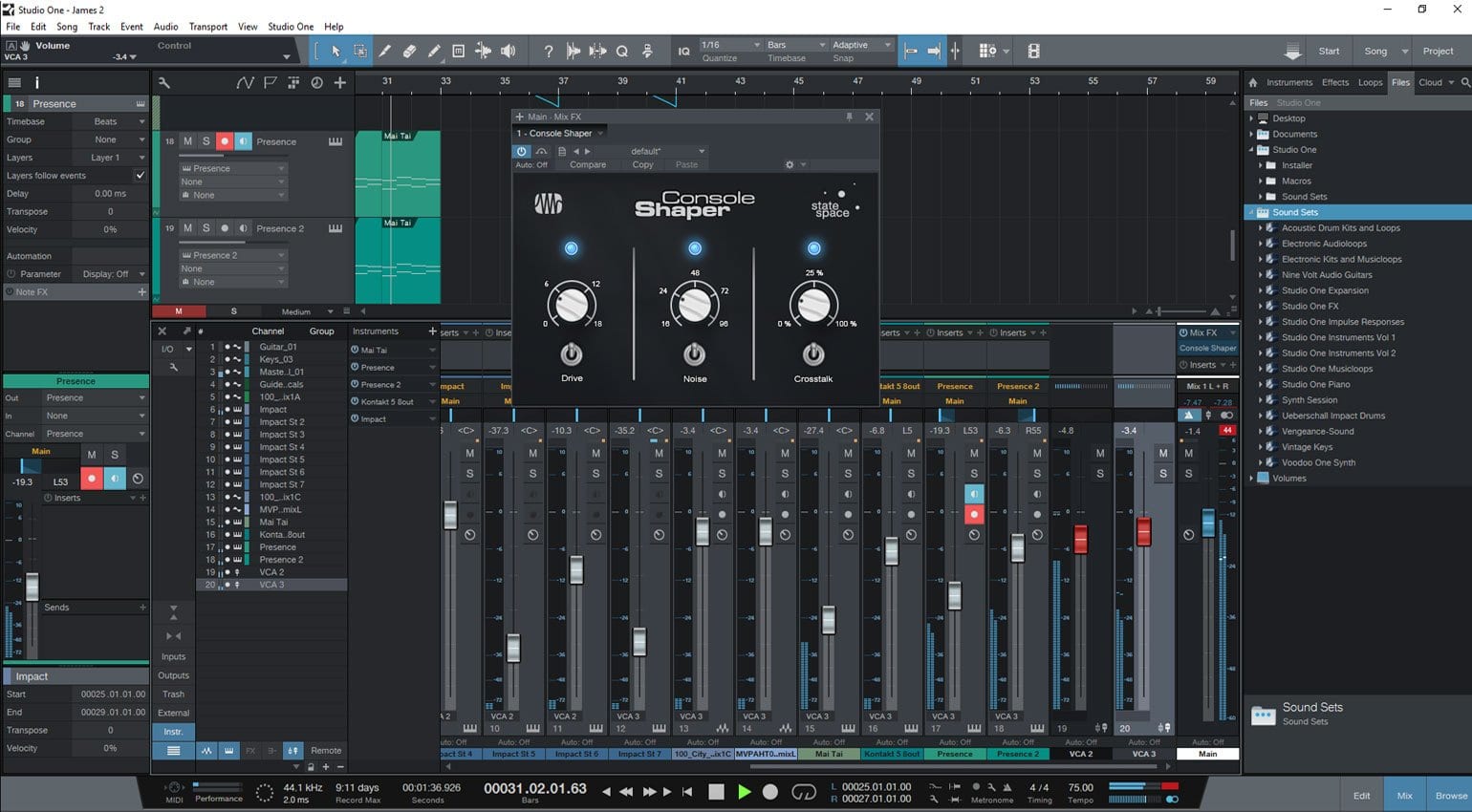Select the Arrow tool in the toolbar
The image size is (1472, 812).
(336, 51)
